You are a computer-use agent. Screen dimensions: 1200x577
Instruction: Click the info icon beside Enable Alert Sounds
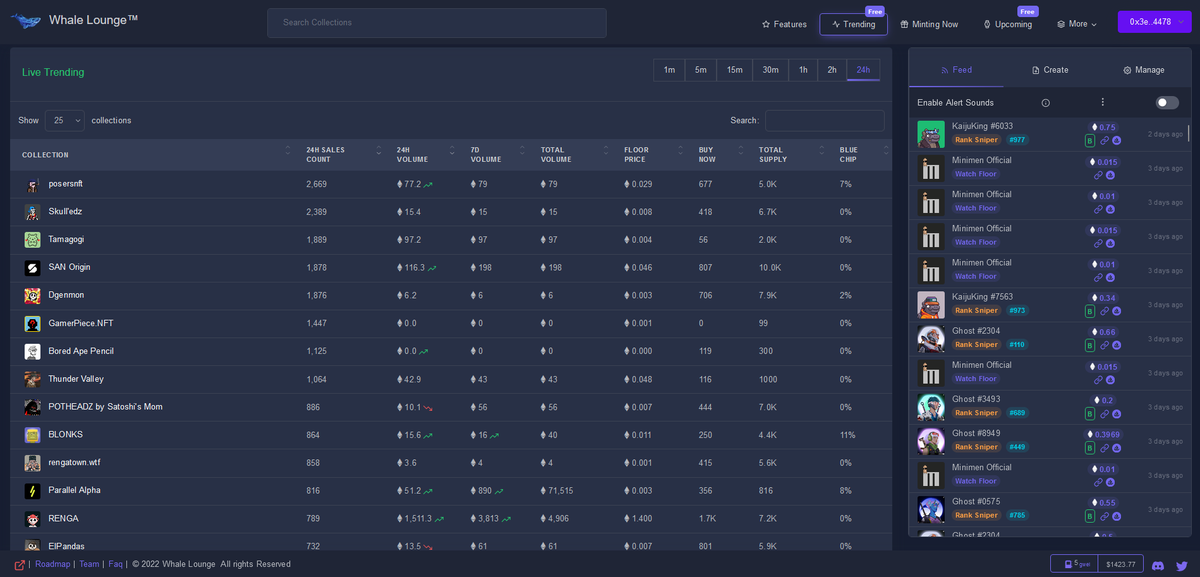pyautogui.click(x=1045, y=103)
